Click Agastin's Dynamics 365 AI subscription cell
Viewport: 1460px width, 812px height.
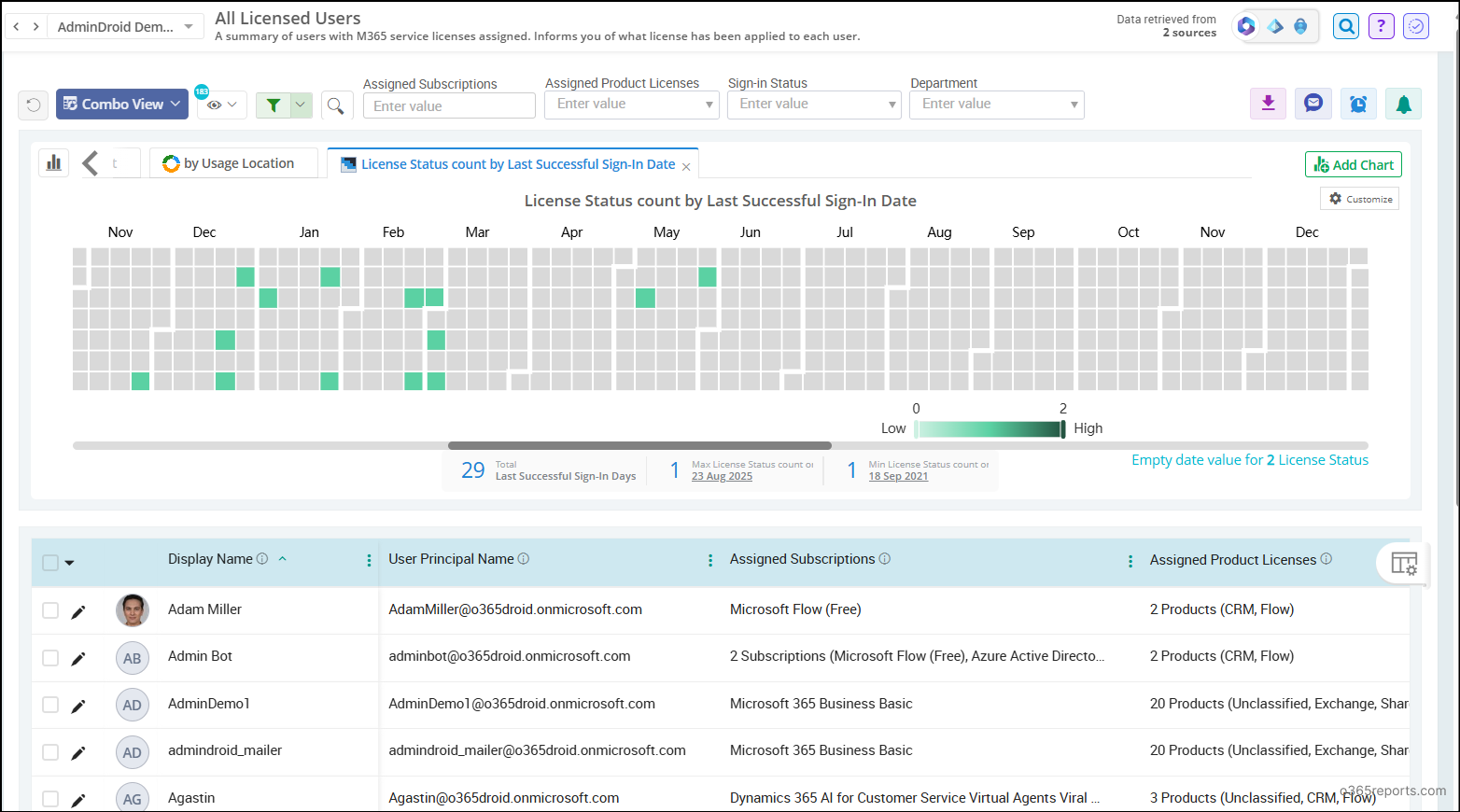pyautogui.click(x=915, y=798)
